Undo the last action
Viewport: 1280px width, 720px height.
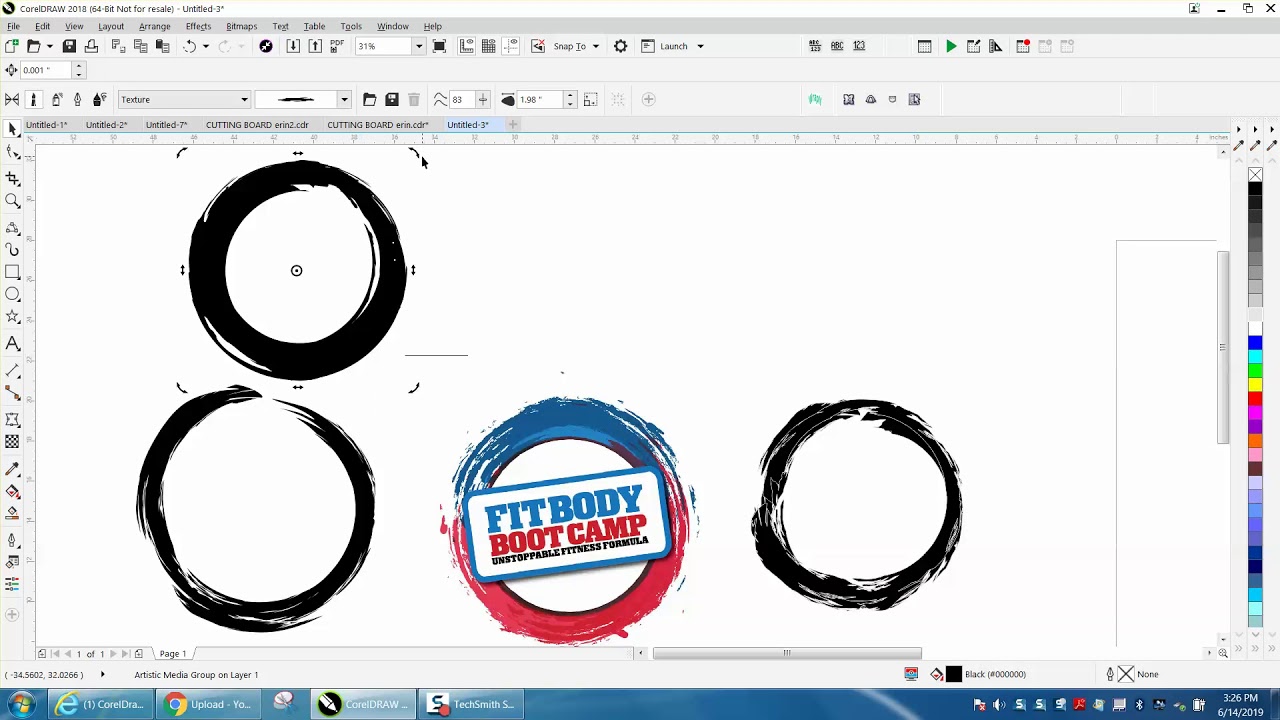coord(189,46)
